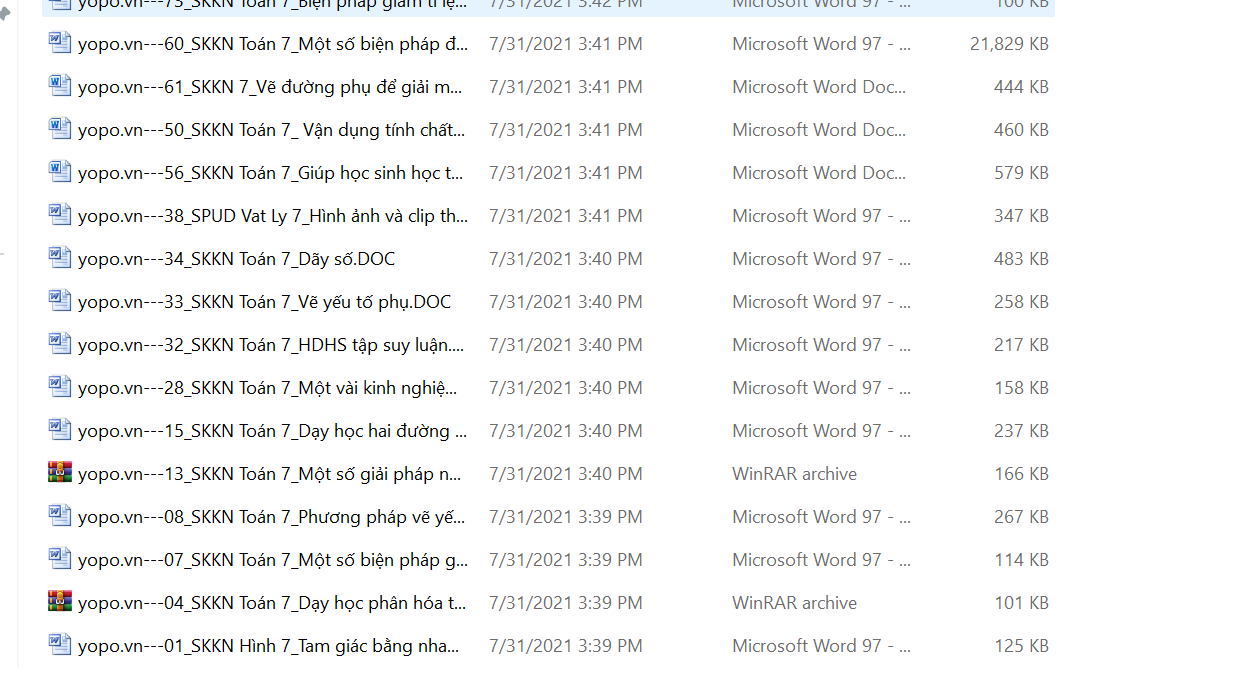Image resolution: width=1234 pixels, height=692 pixels.
Task: Click the WinRAR archive type text with 166 KB
Action: (794, 474)
